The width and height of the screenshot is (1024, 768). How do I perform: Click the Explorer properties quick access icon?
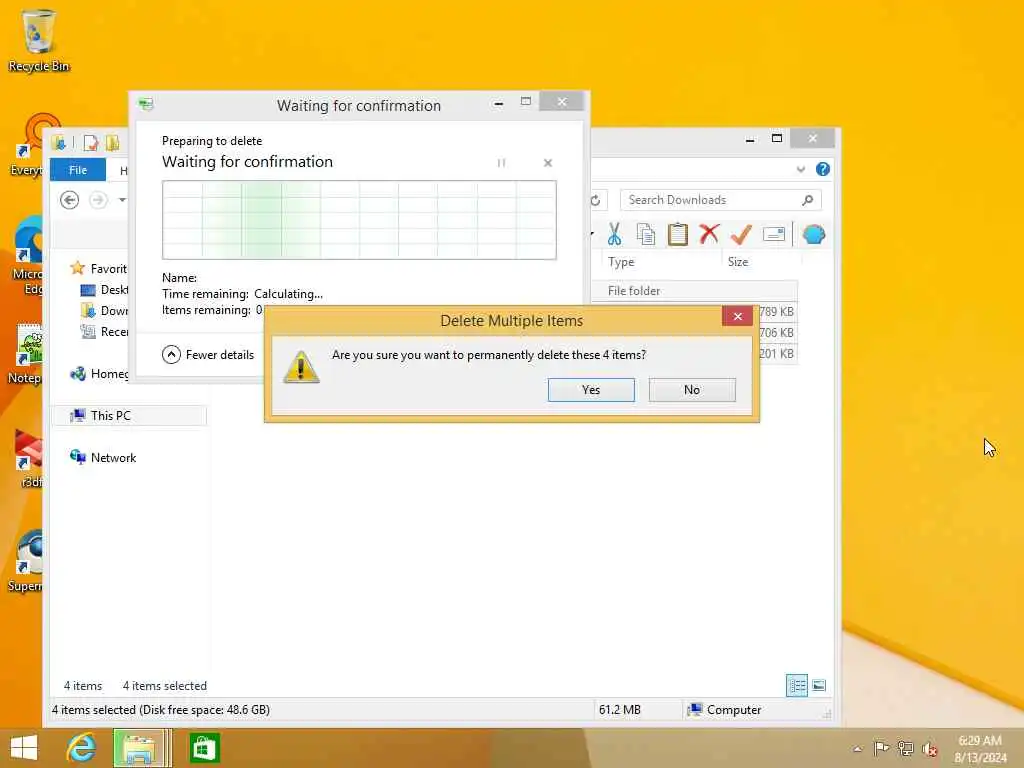click(90, 142)
